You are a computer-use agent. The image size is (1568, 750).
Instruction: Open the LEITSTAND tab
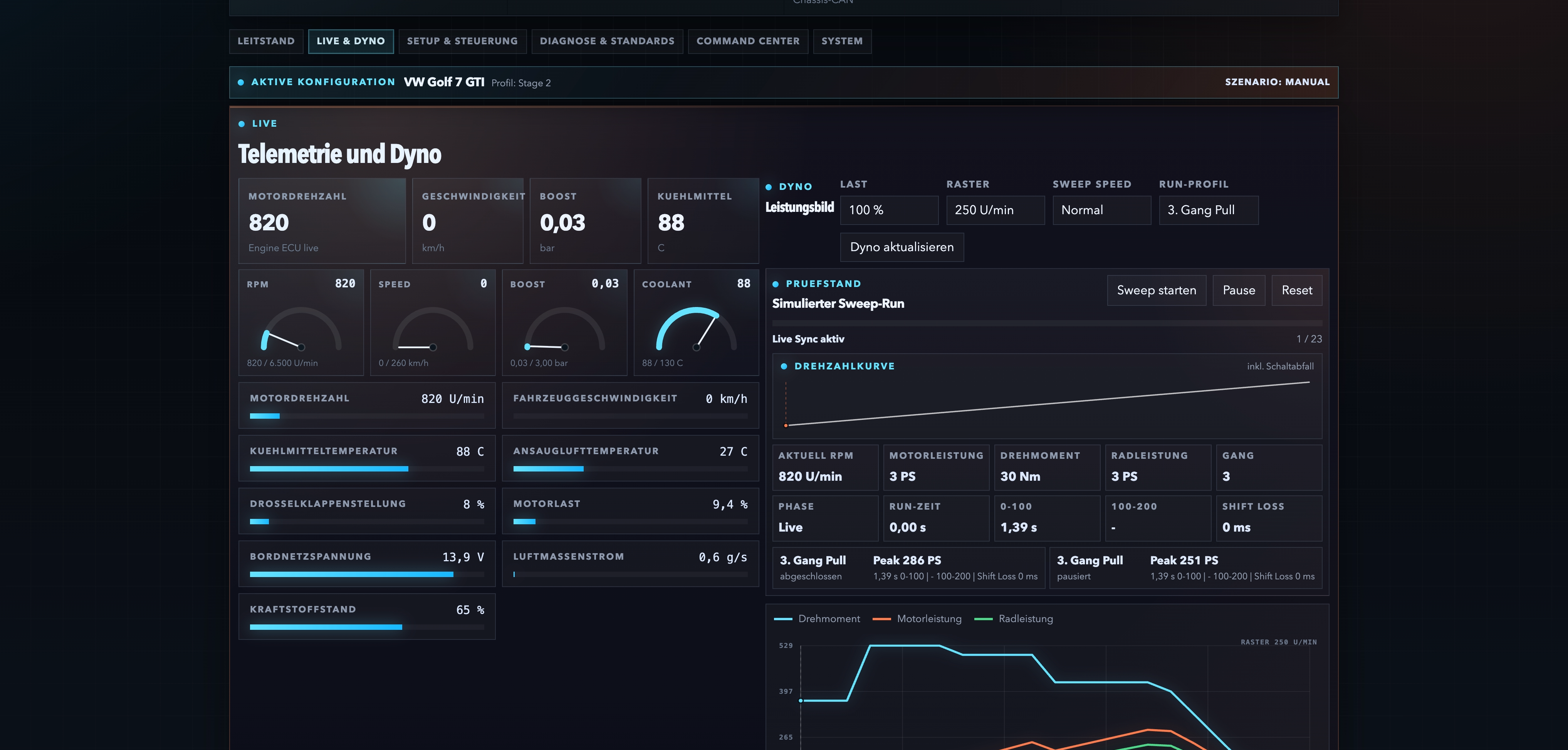tap(266, 41)
